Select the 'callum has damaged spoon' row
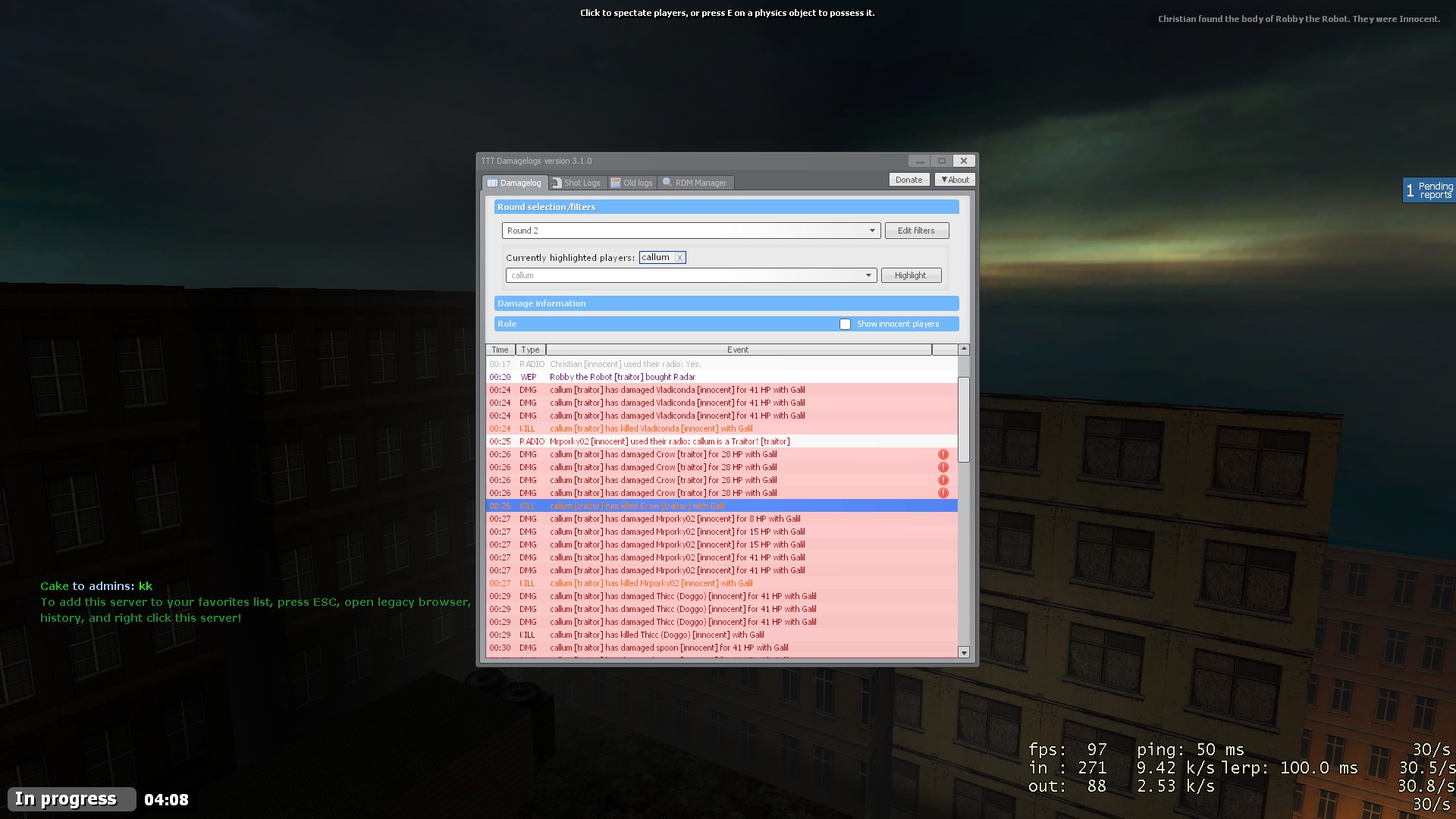This screenshot has width=1456, height=819. 722,648
